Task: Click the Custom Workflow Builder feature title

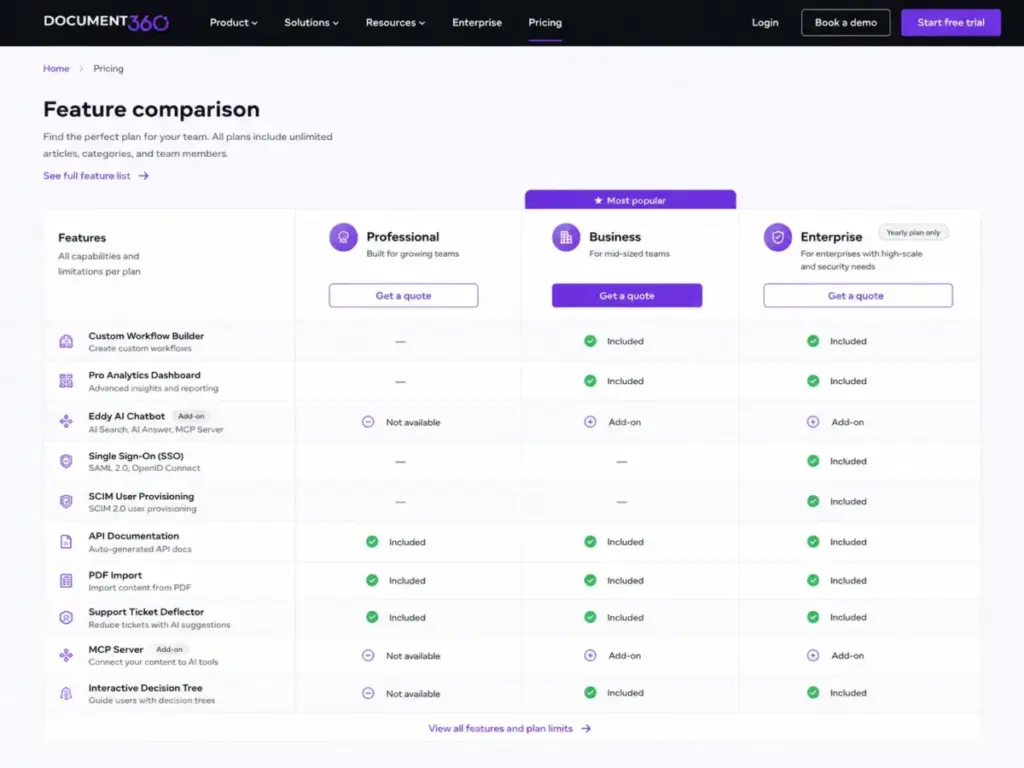Action: click(x=146, y=336)
